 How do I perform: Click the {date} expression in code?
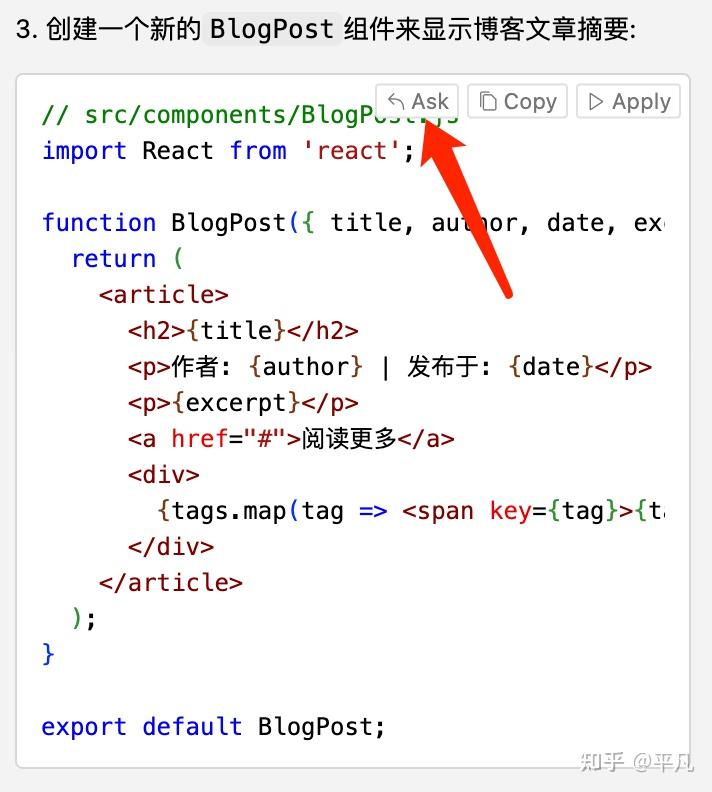pyautogui.click(x=551, y=366)
